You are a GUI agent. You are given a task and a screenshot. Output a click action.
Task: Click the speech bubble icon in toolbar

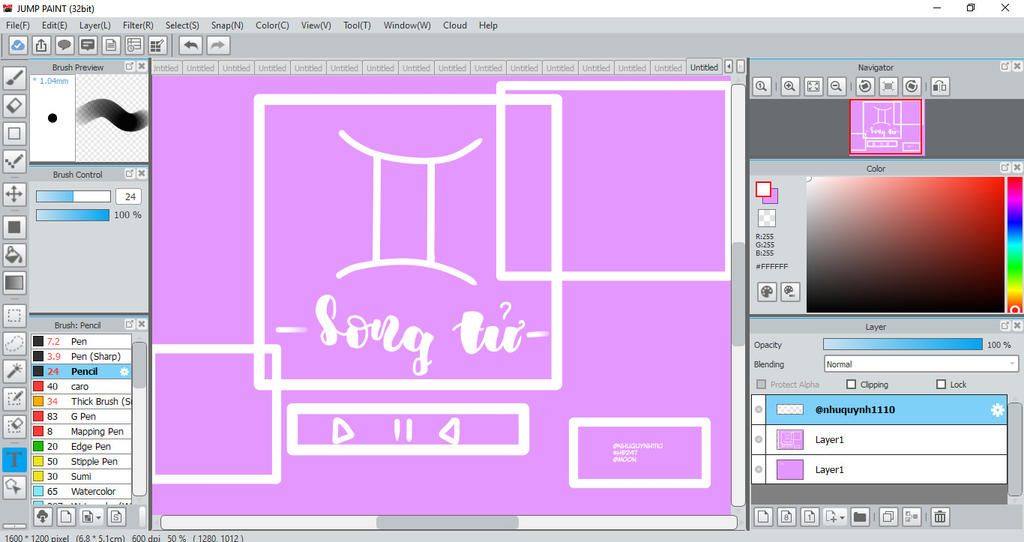[64, 45]
